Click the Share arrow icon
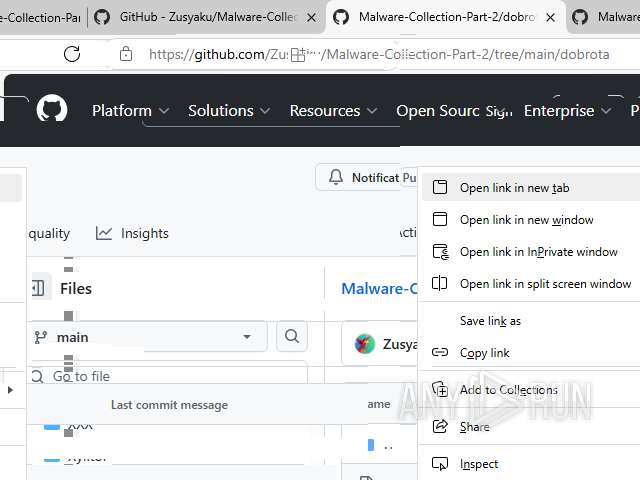This screenshot has height=480, width=640. [x=440, y=427]
